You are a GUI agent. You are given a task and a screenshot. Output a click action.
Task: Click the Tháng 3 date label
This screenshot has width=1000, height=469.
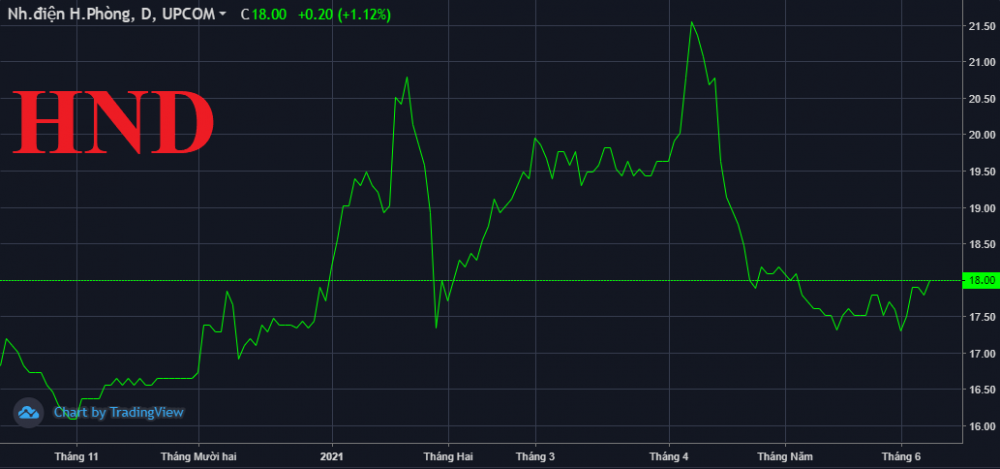point(536,457)
